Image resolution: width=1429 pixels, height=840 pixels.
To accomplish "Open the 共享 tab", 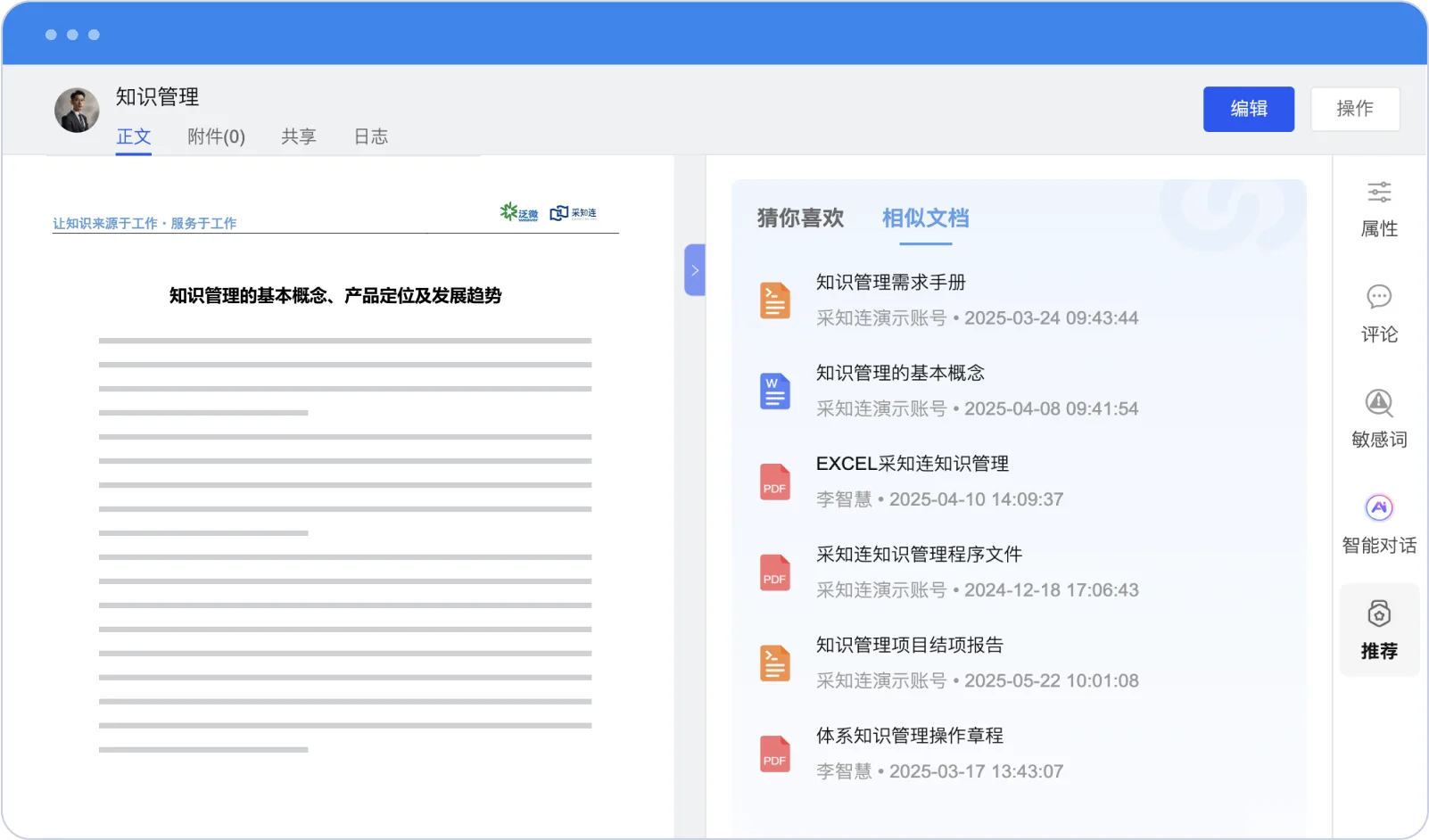I will (x=299, y=136).
